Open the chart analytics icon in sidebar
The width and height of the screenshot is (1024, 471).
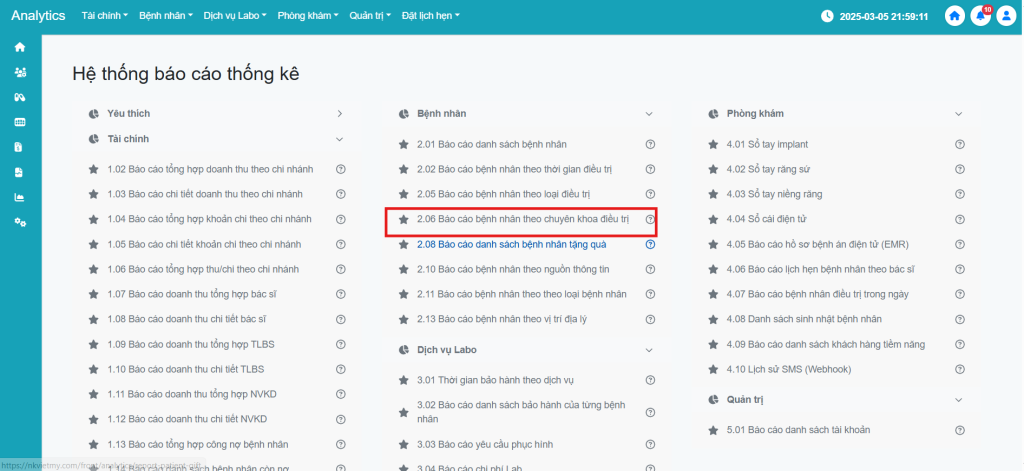click(x=20, y=197)
